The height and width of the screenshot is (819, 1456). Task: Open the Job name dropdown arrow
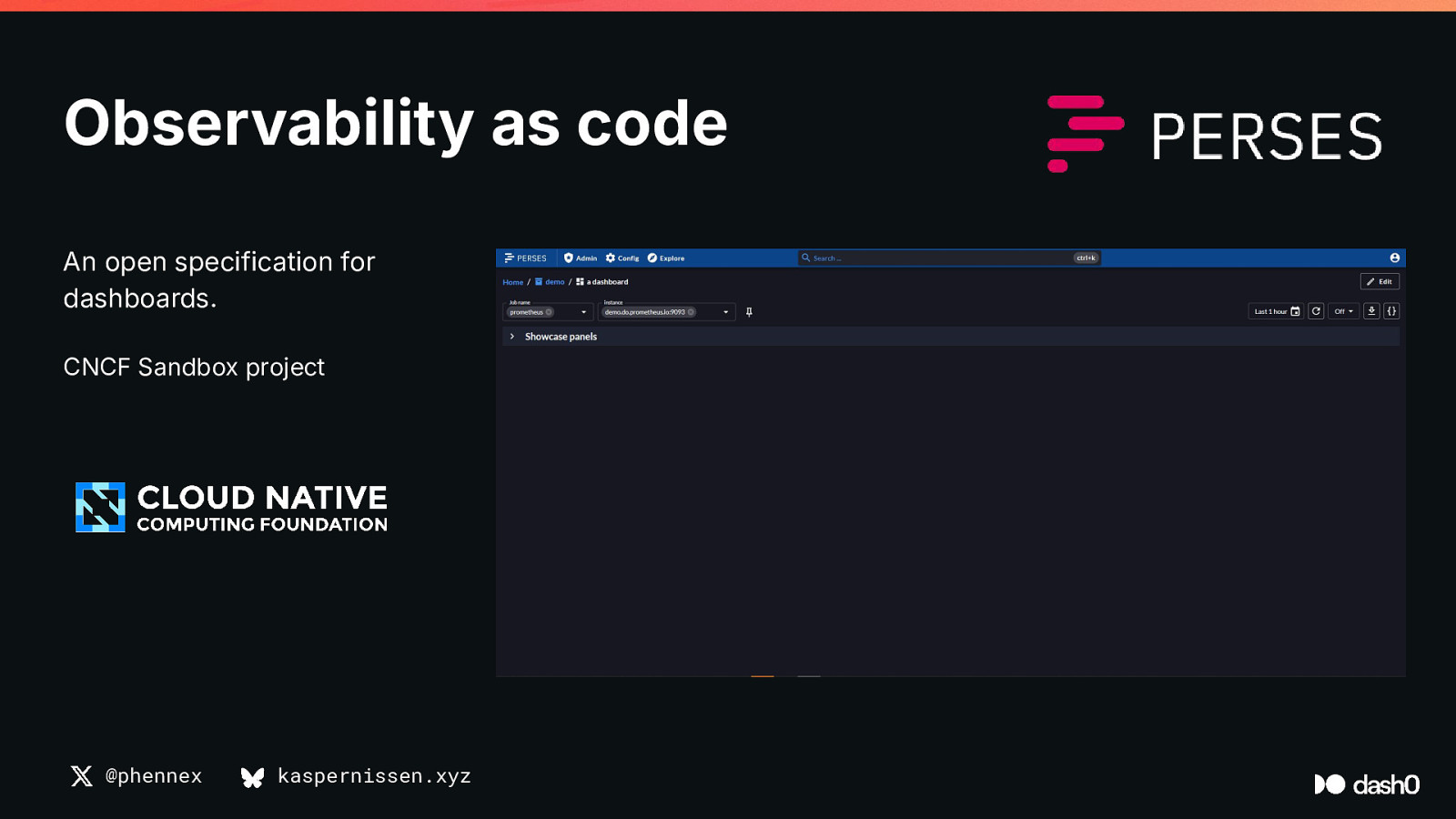(x=583, y=312)
